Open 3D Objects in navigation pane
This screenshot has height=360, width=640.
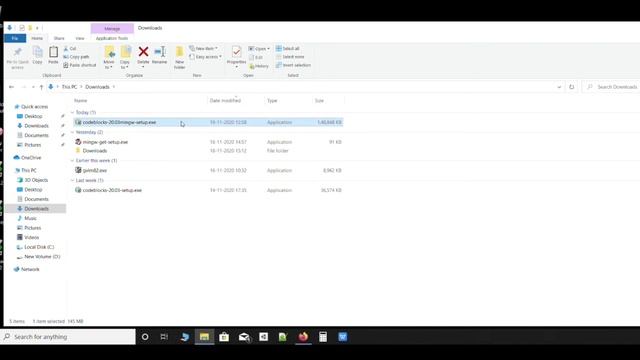[36, 180]
